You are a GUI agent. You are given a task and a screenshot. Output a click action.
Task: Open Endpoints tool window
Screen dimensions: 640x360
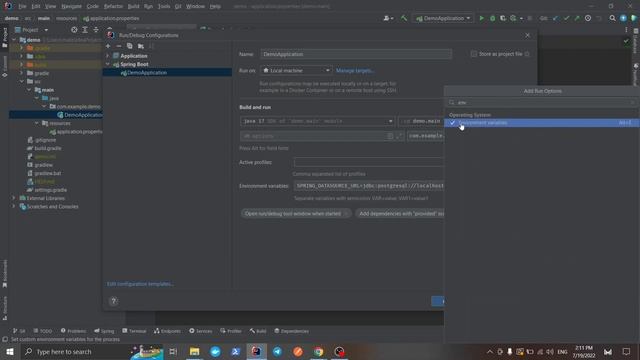167,331
